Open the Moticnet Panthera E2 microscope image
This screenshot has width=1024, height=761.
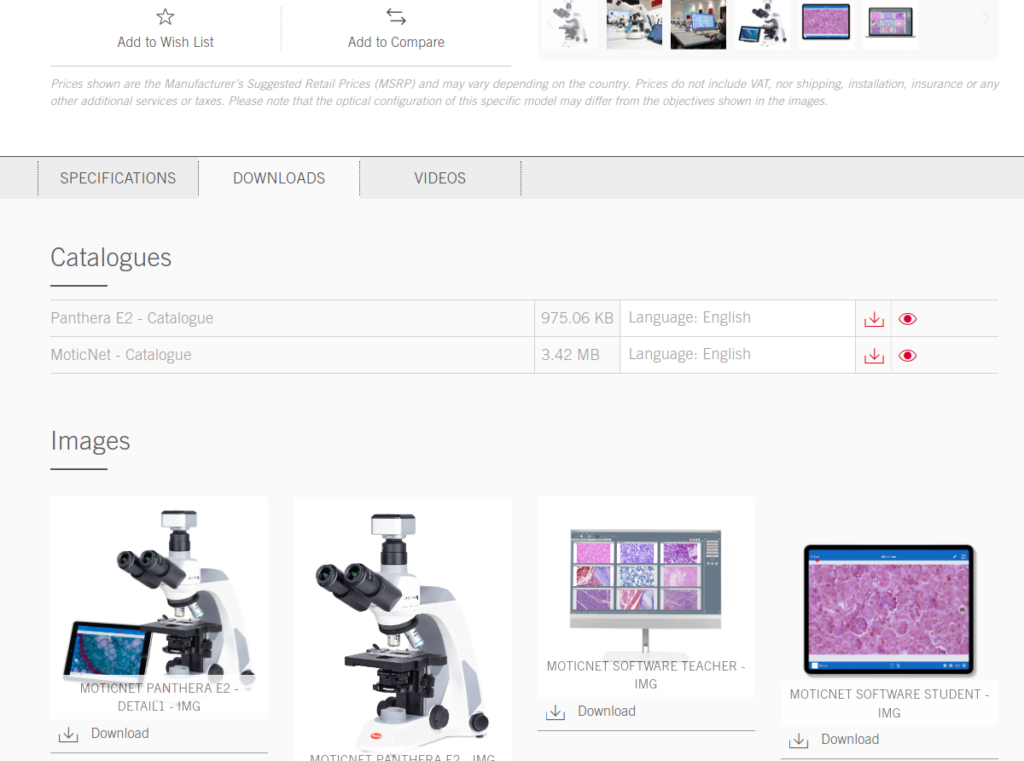402,627
